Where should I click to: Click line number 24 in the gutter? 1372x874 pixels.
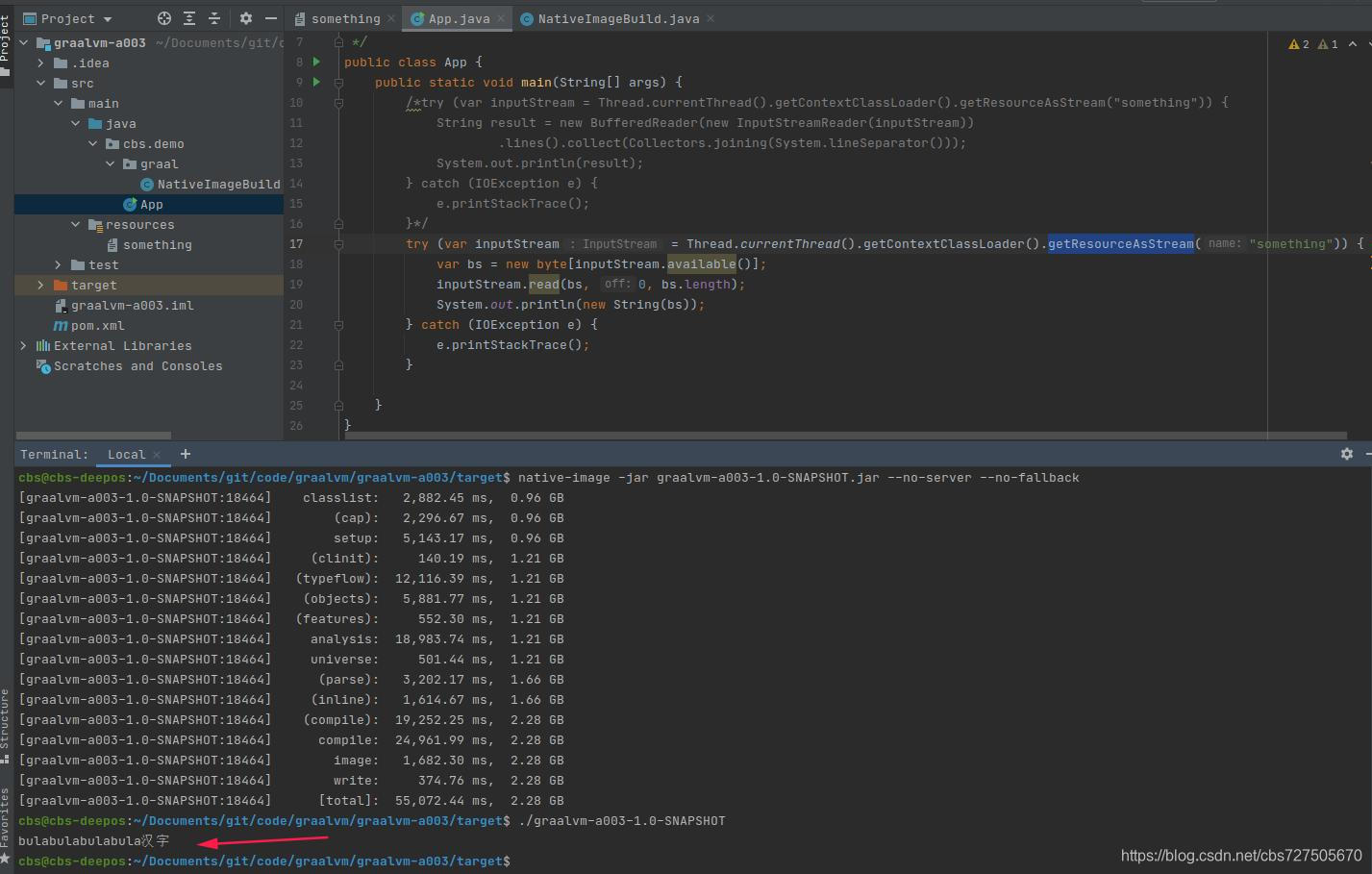coord(296,386)
